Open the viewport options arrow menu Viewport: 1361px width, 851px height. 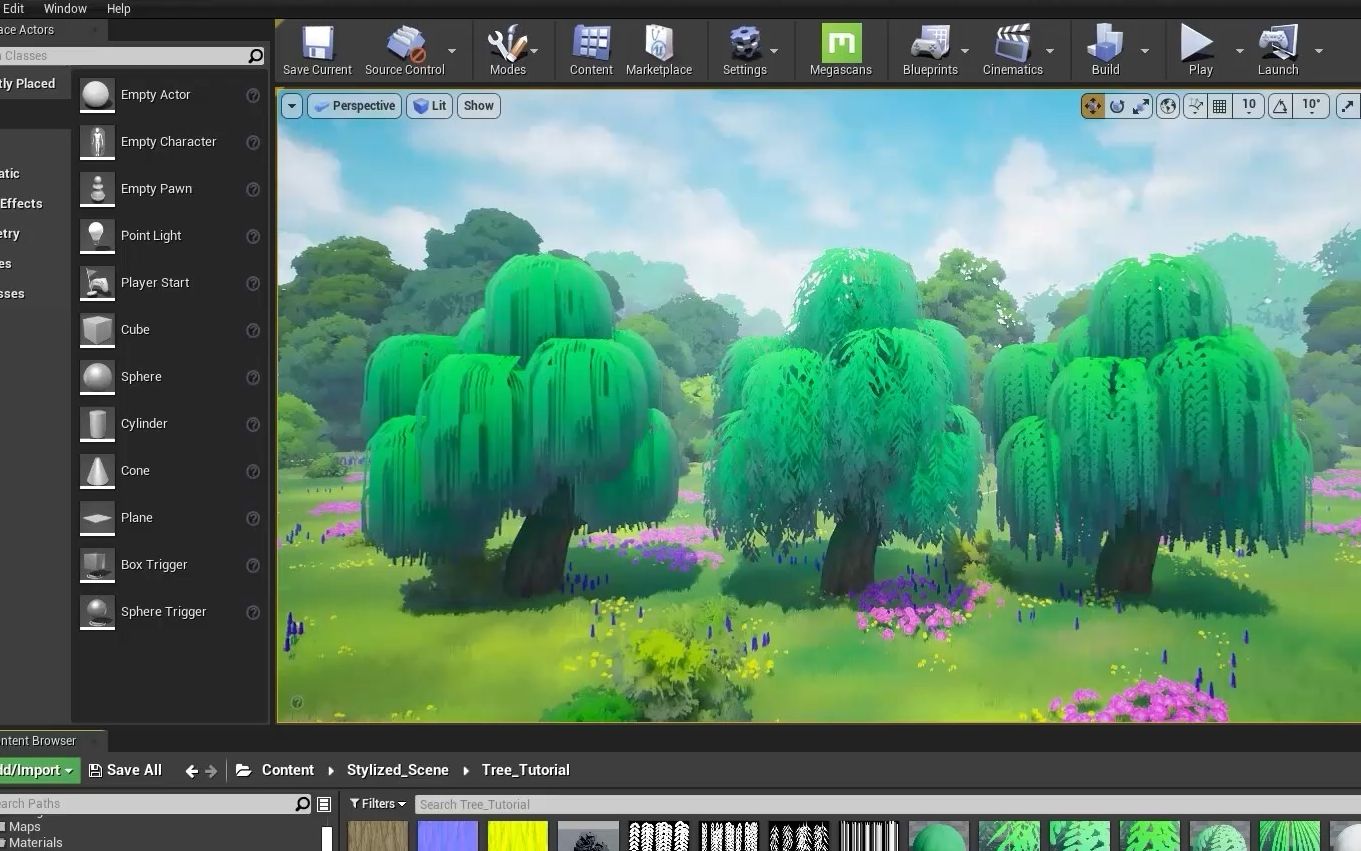[291, 106]
